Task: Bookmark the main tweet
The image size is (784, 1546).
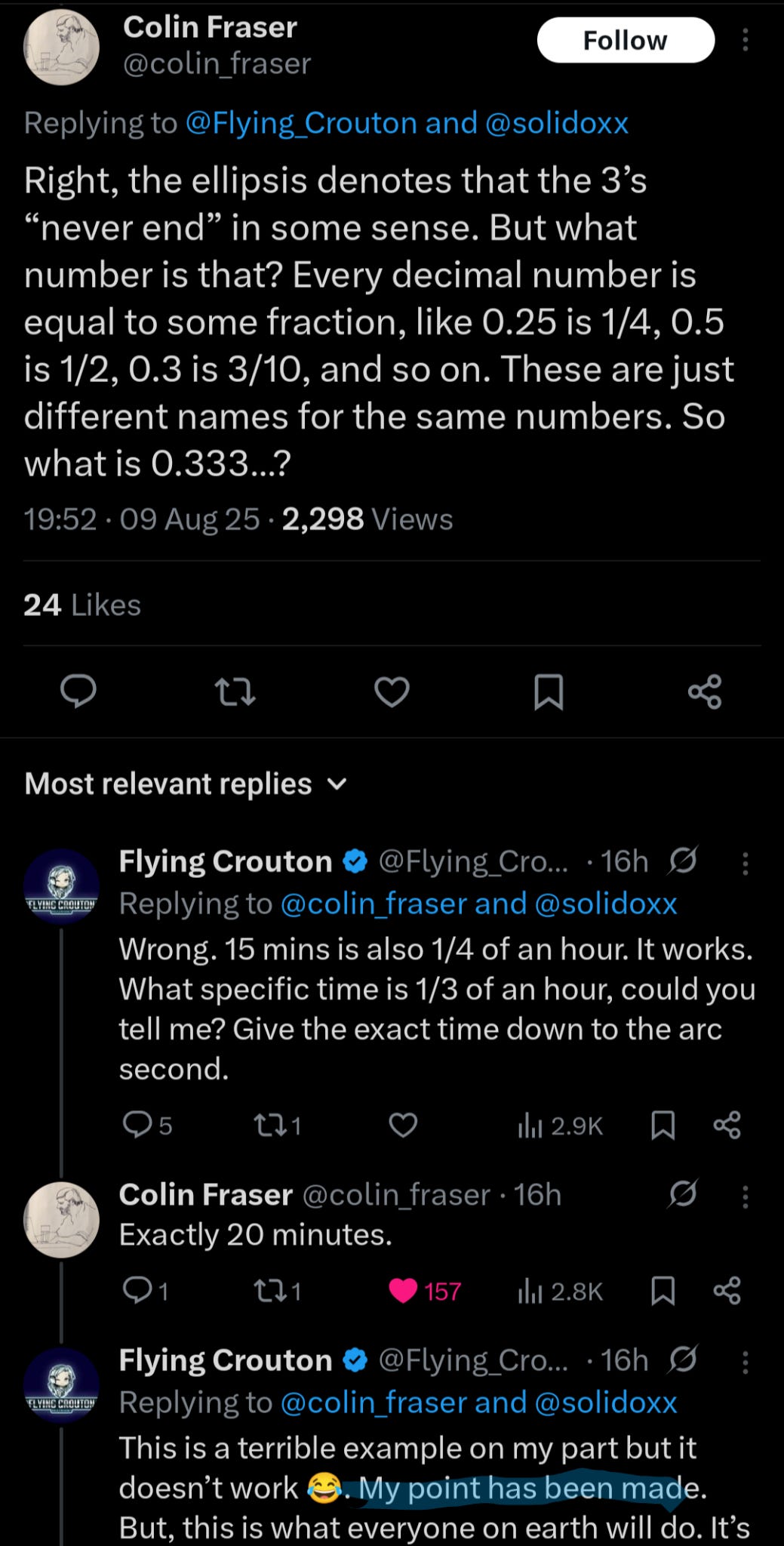Action: pyautogui.click(x=549, y=691)
